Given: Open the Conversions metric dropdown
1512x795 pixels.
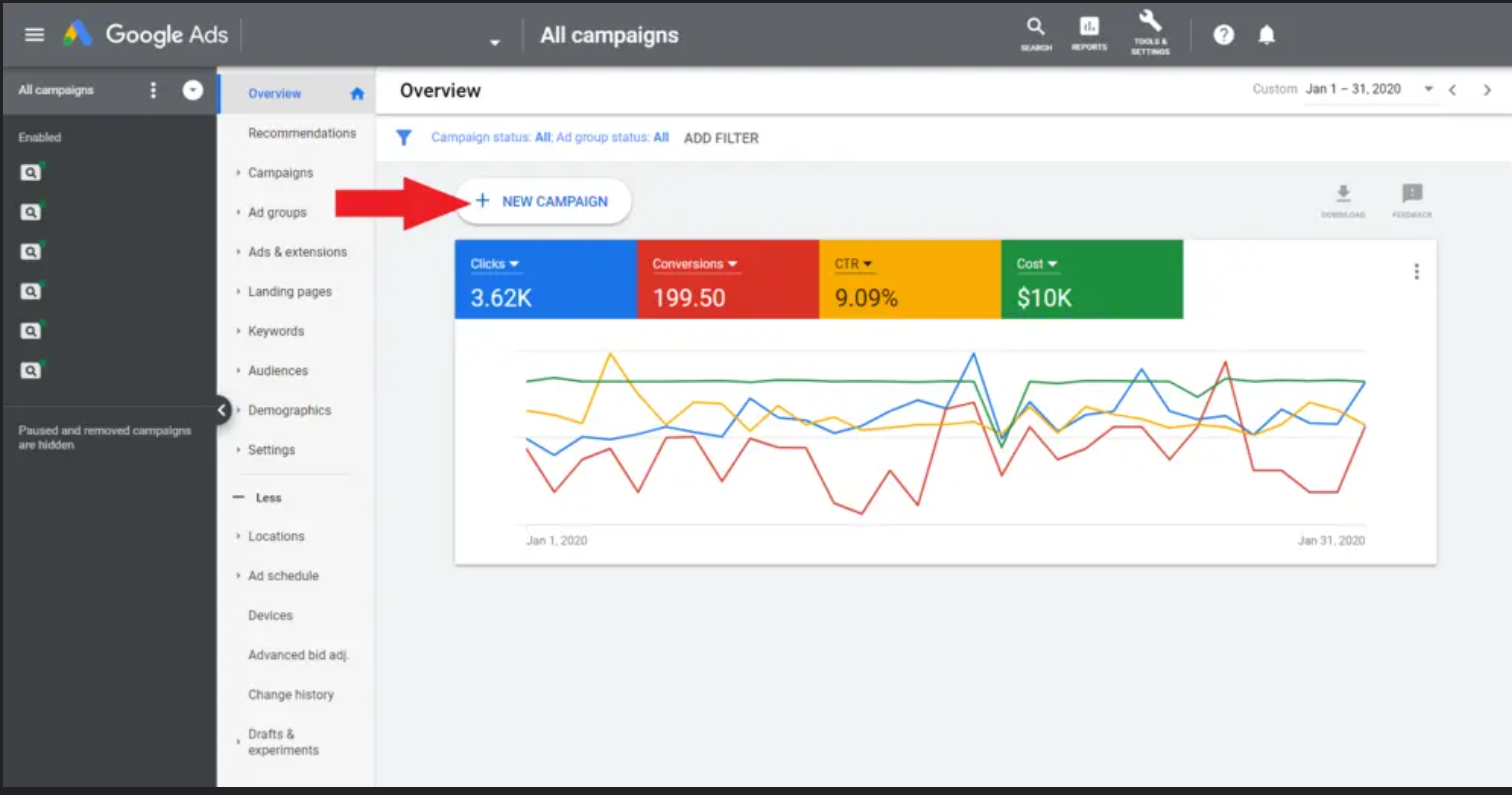Looking at the screenshot, I should tap(695, 264).
